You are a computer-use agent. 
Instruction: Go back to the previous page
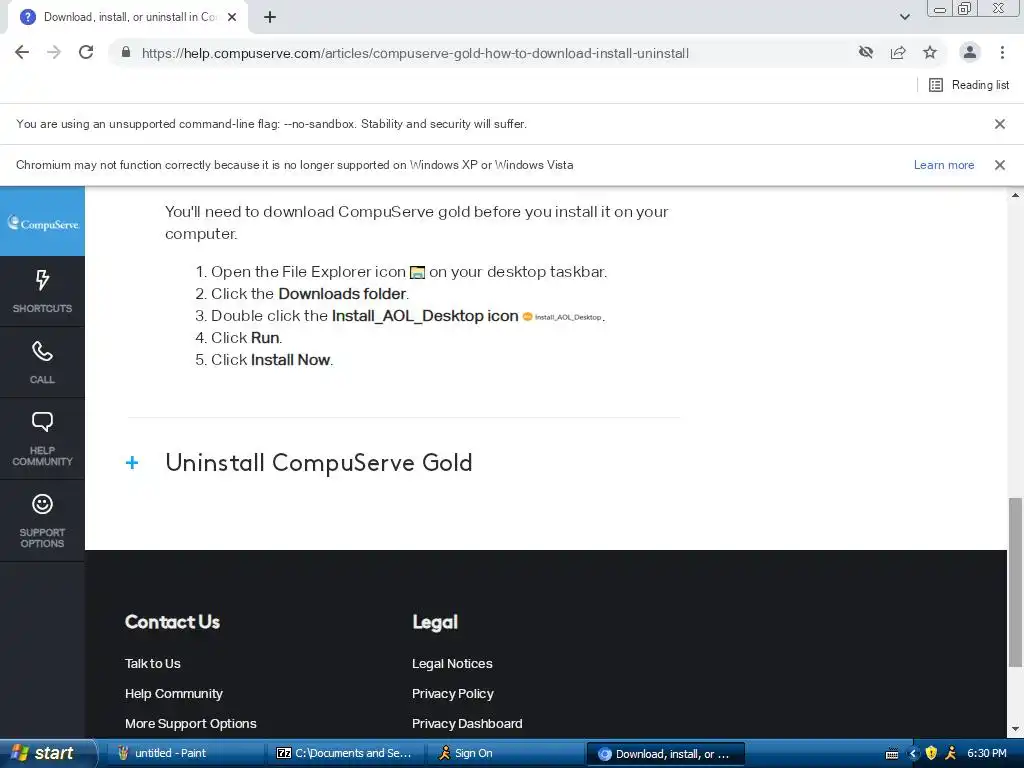point(22,53)
